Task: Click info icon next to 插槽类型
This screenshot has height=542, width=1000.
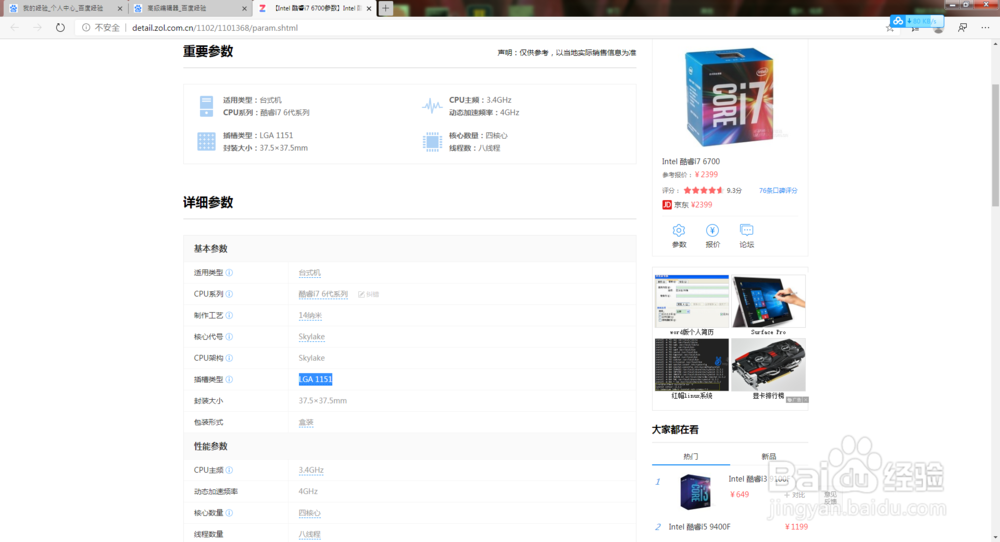Action: [229, 379]
